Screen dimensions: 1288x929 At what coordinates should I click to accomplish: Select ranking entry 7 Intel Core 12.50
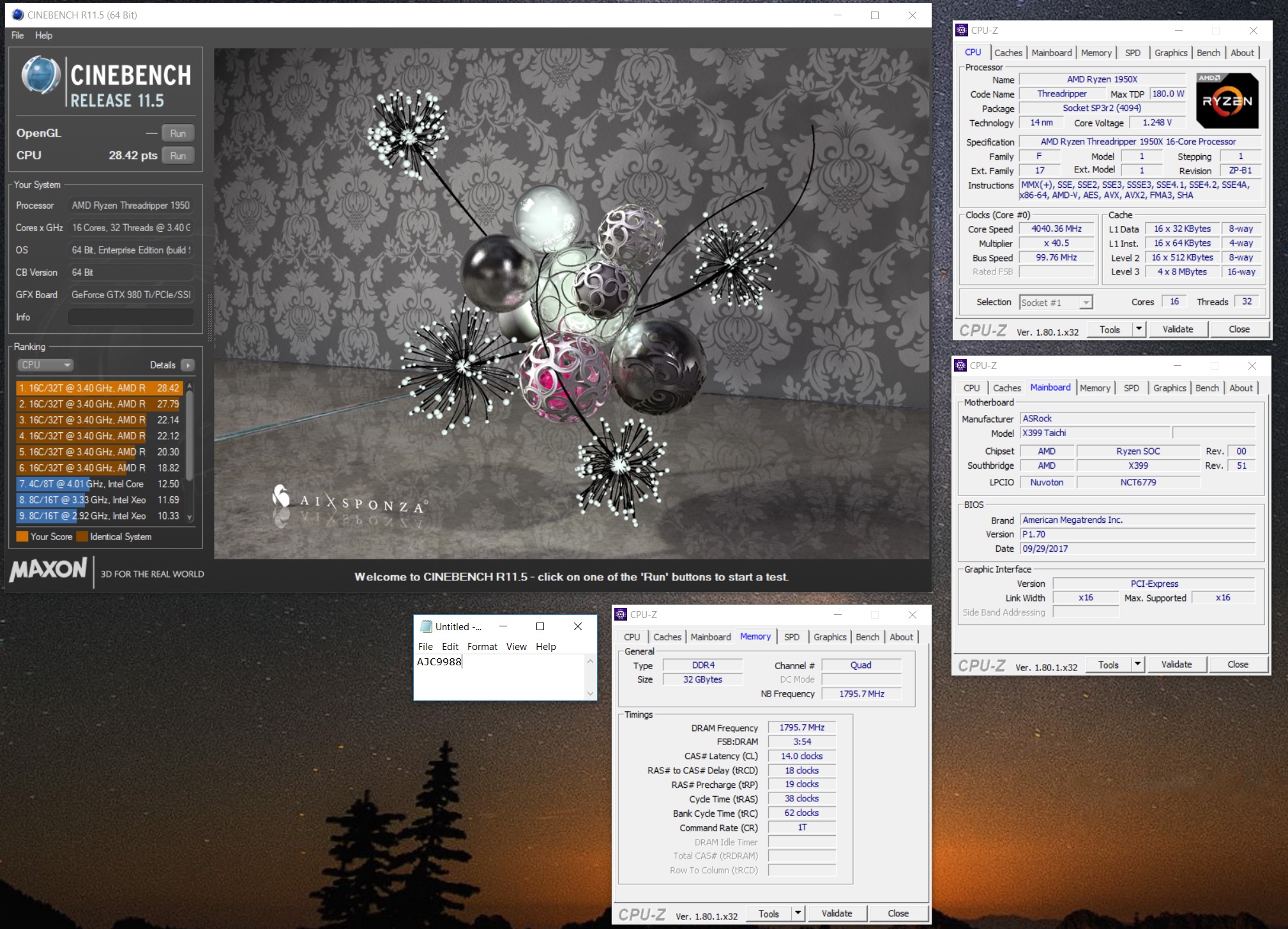pos(100,484)
